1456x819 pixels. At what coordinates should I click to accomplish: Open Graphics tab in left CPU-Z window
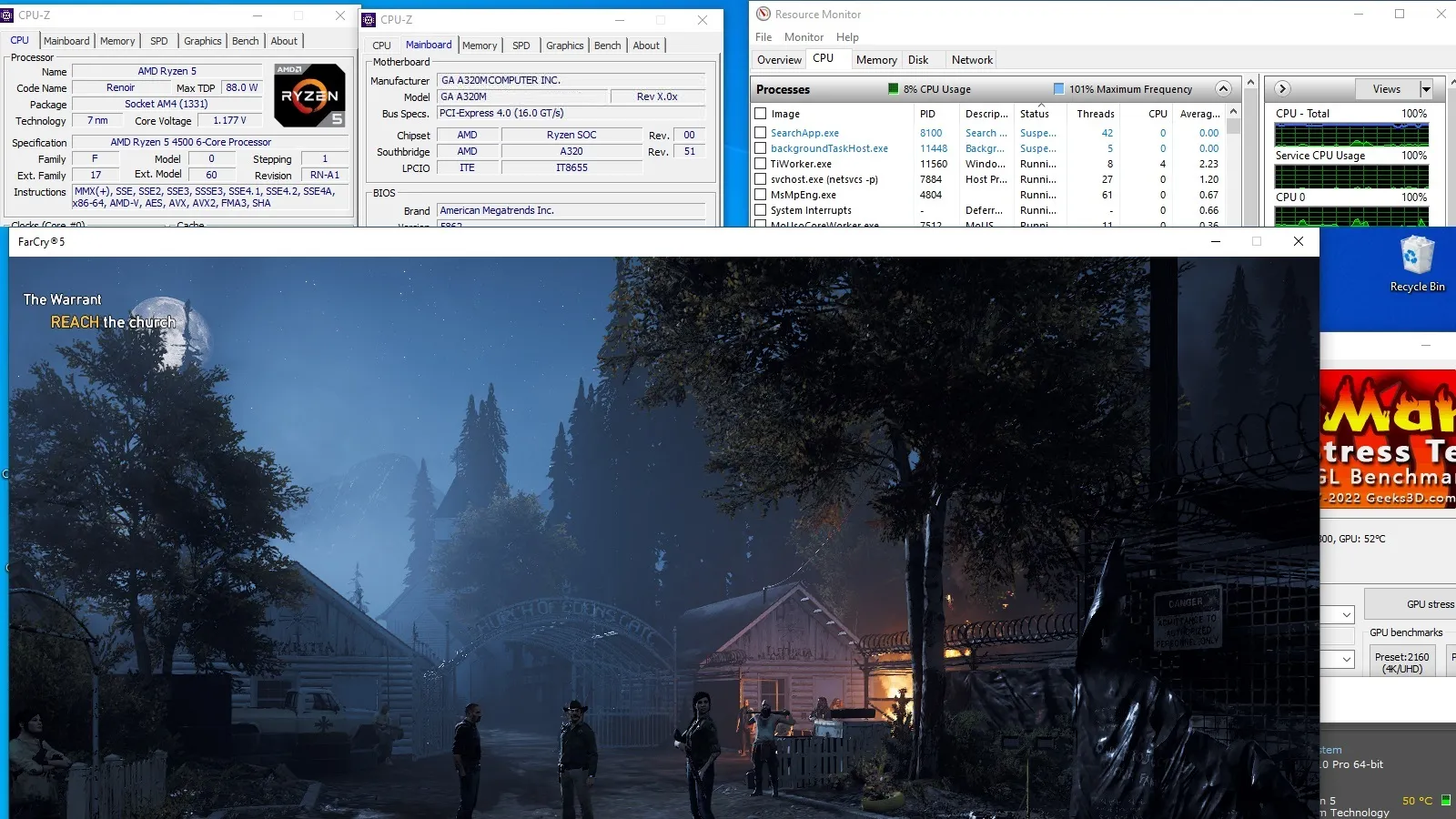pos(202,41)
